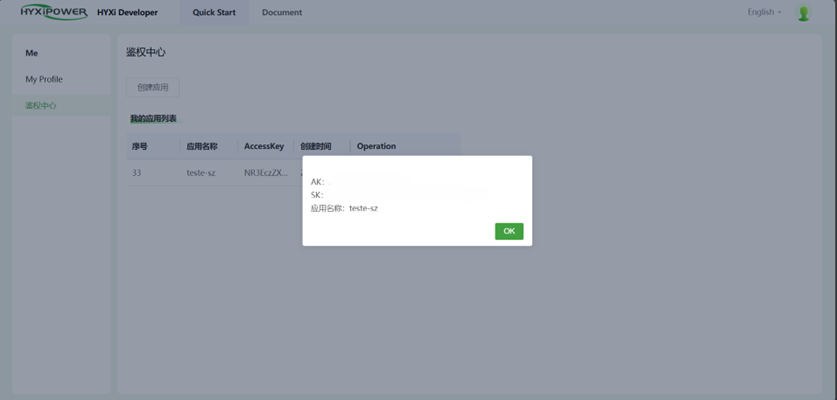
Task: Select 鉴权中心 in the sidebar
Action: click(x=41, y=105)
